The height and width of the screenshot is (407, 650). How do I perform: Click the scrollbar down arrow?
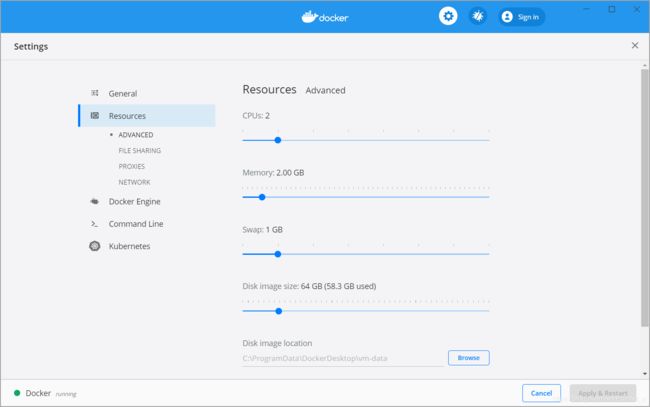(x=645, y=373)
